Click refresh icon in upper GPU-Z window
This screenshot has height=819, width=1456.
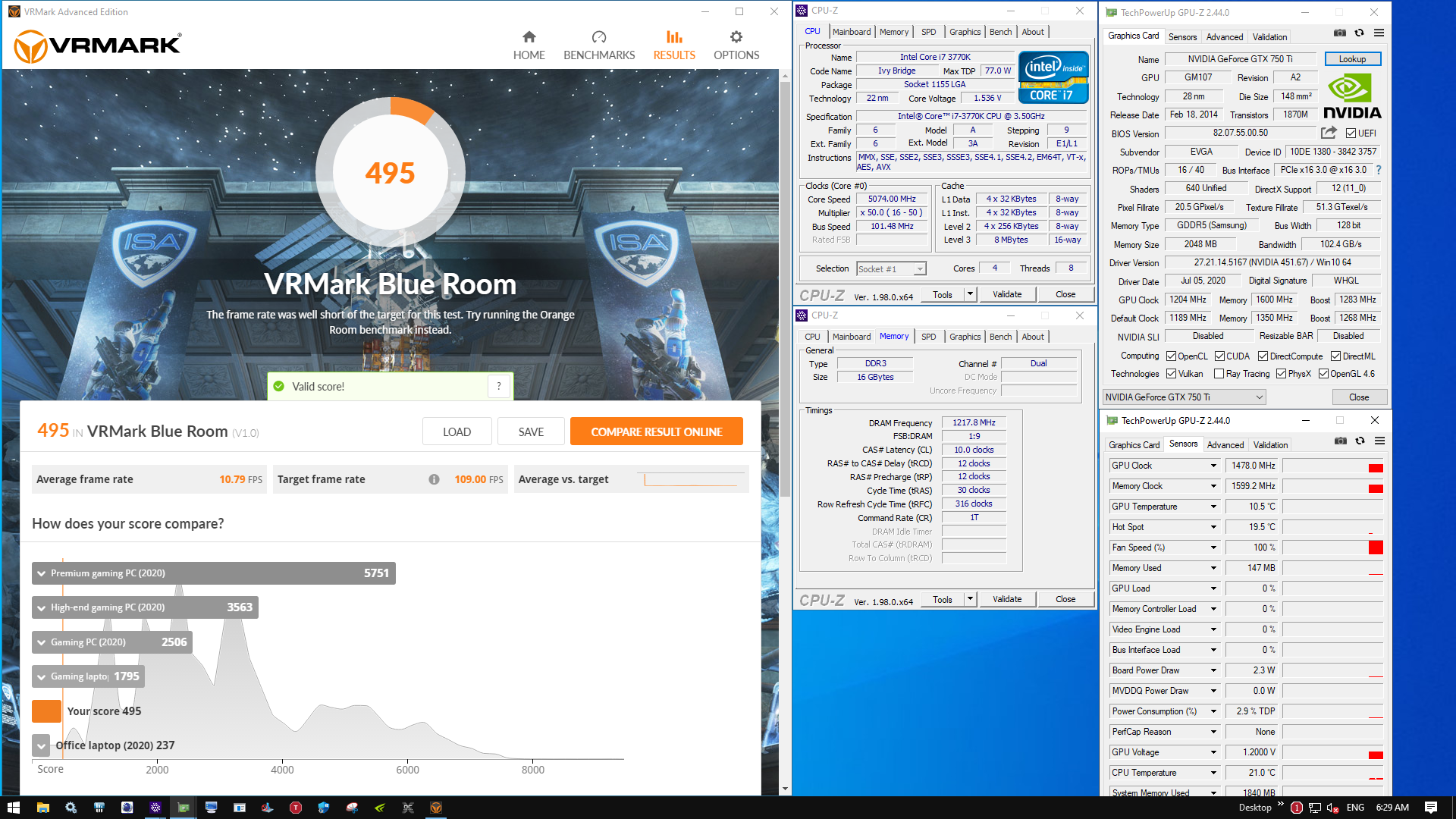point(1359,33)
